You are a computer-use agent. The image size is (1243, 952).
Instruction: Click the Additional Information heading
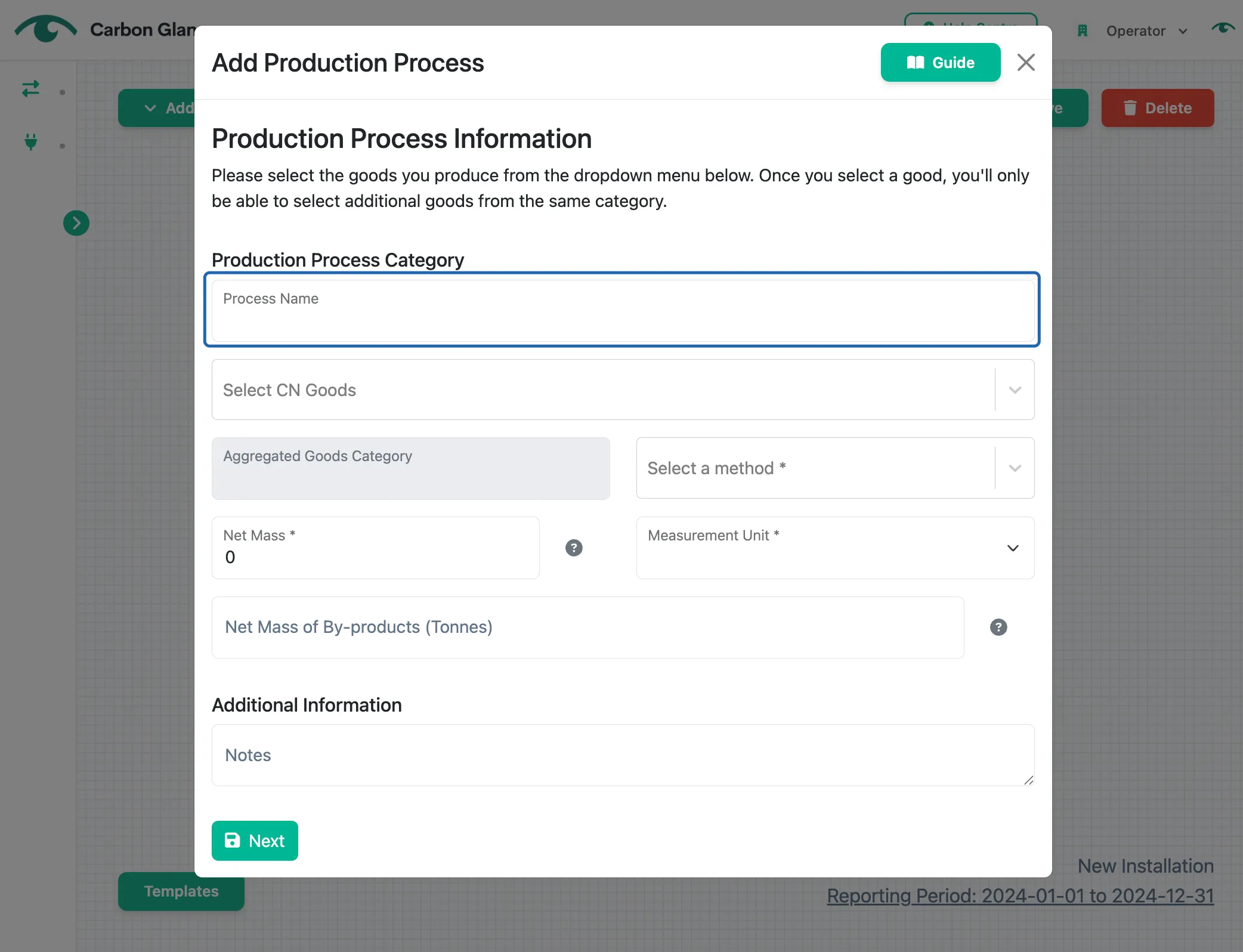(307, 705)
